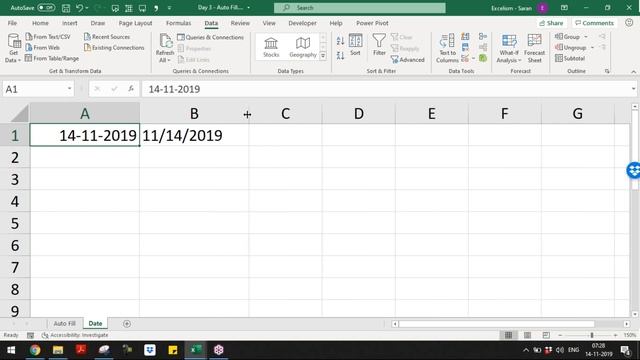This screenshot has height=360, width=640.
Task: Click the Macro recording status bar icon
Action: (30, 335)
